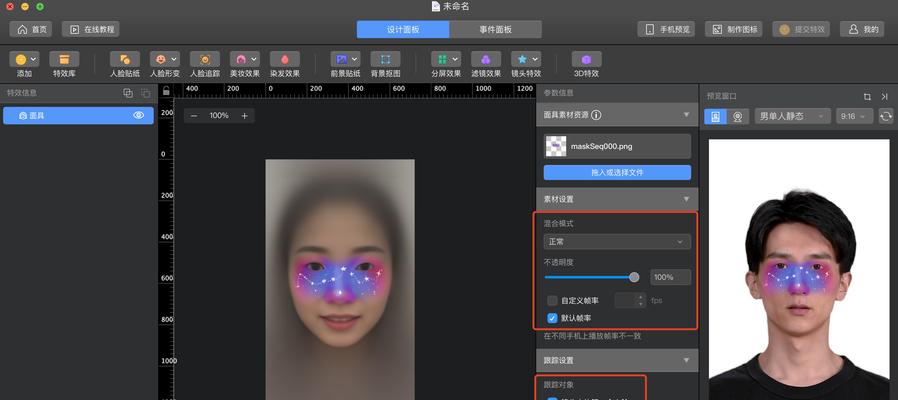Viewport: 898px width, 400px height.
Task: Select the 3D特效 tool
Action: (x=586, y=59)
